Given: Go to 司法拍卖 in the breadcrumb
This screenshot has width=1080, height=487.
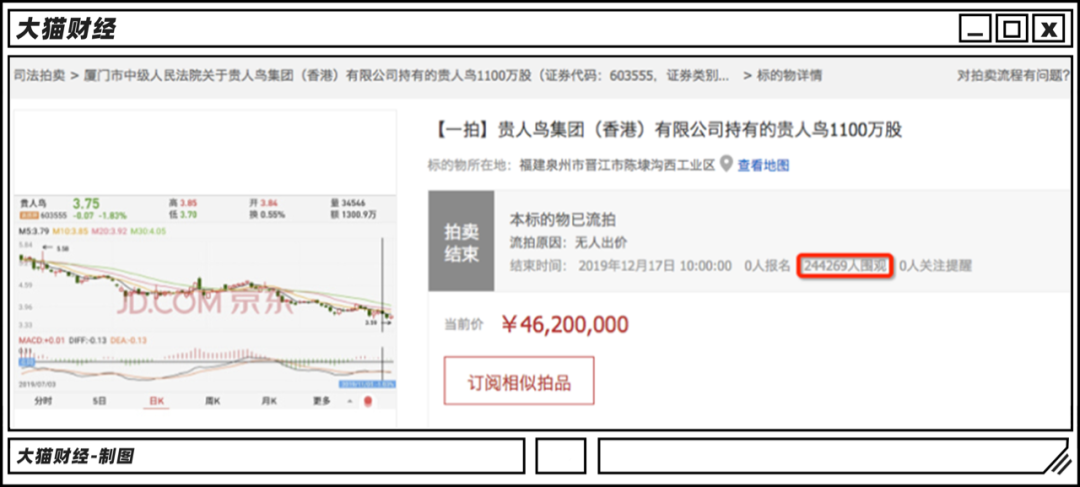Looking at the screenshot, I should [x=38, y=75].
